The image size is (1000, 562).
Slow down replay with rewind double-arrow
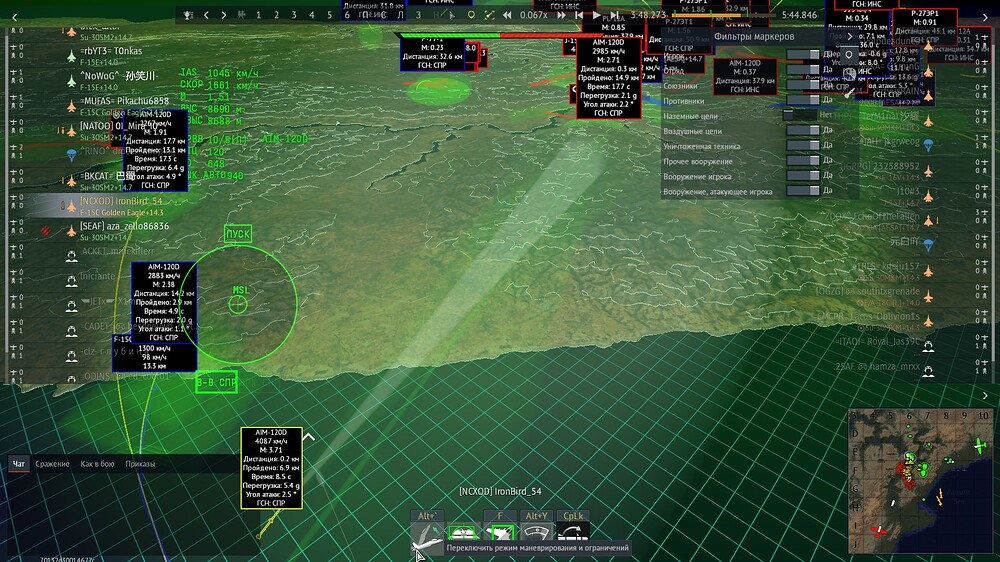(507, 15)
